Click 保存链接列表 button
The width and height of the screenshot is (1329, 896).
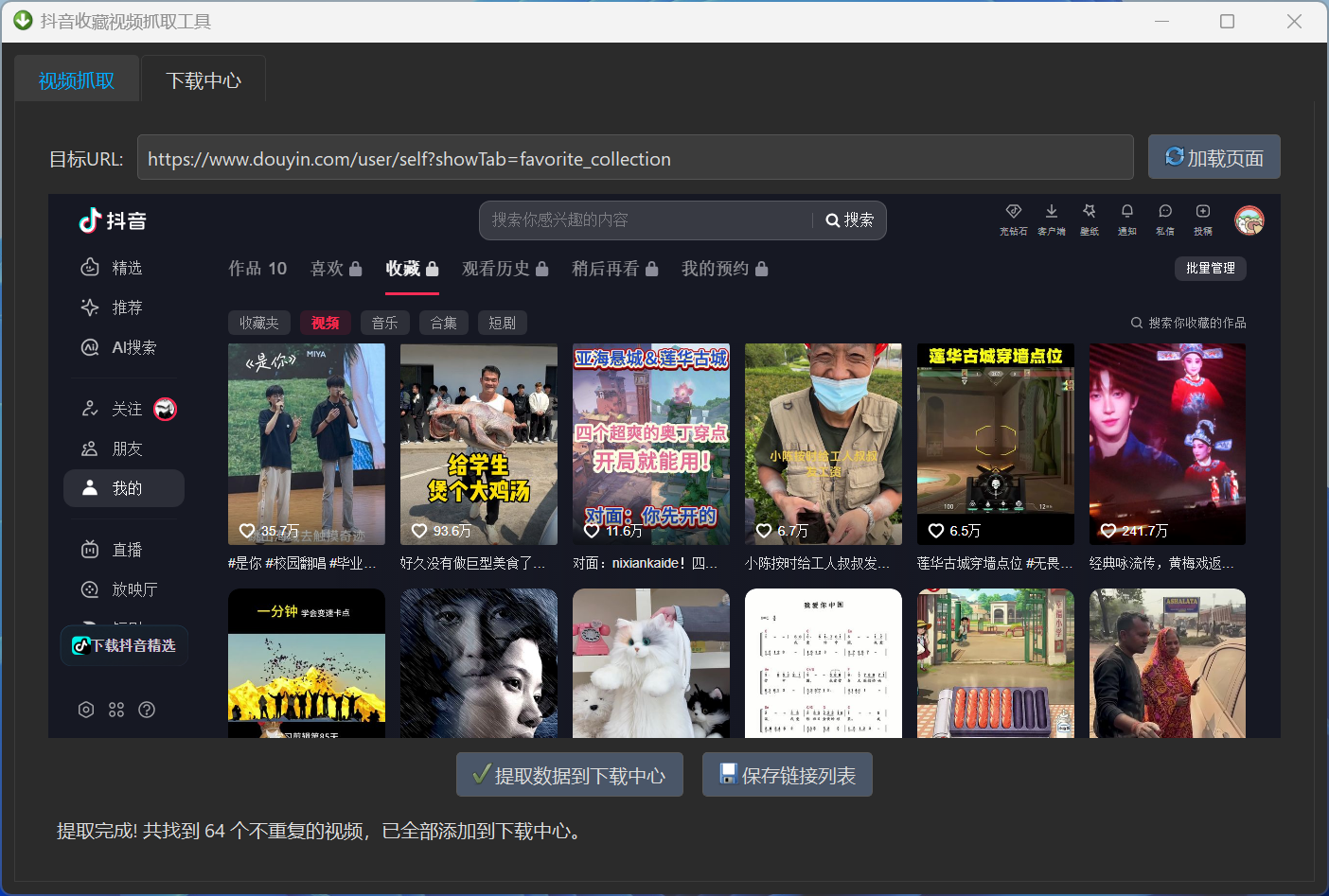click(787, 775)
